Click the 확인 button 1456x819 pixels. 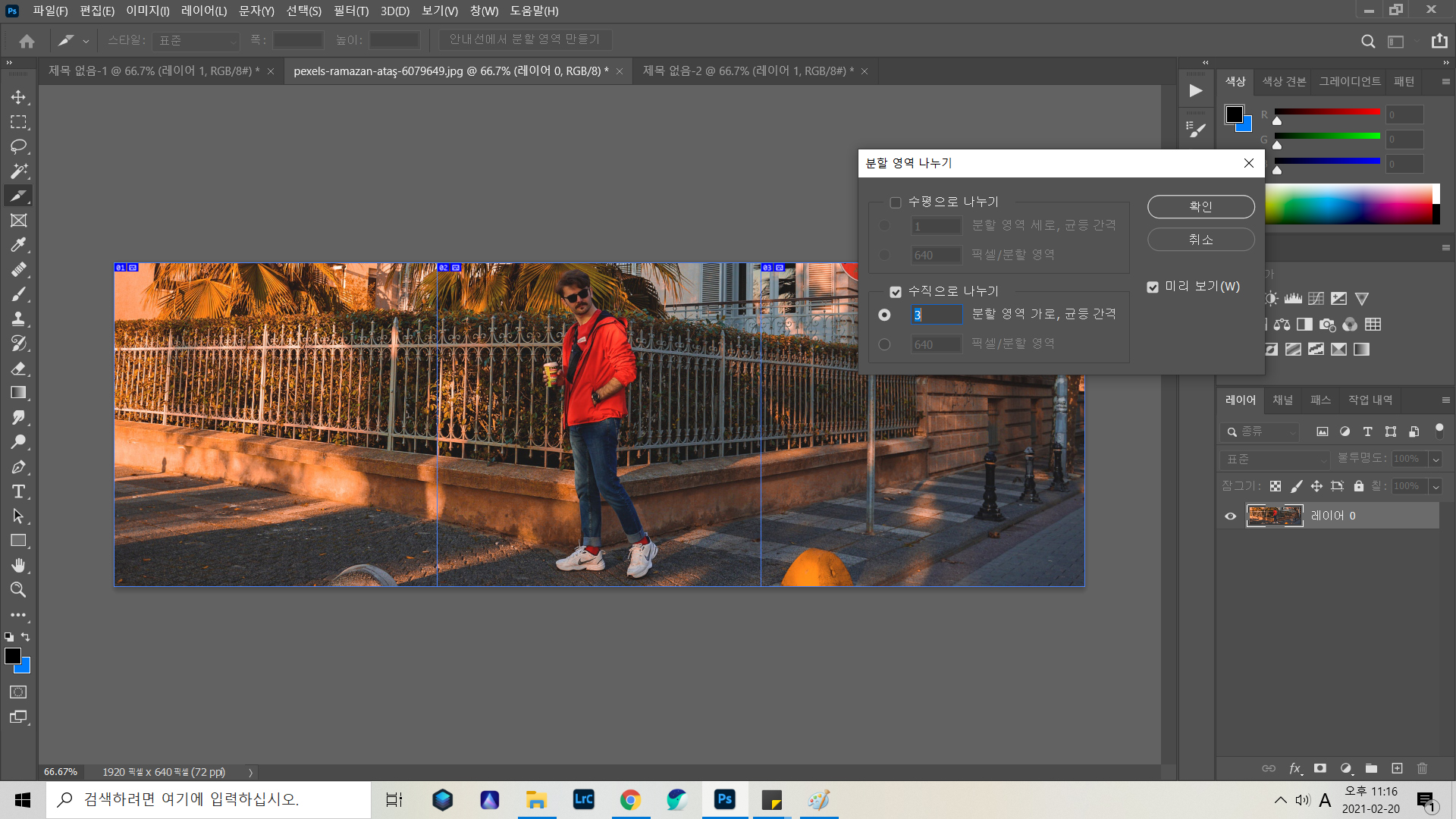tap(1200, 206)
